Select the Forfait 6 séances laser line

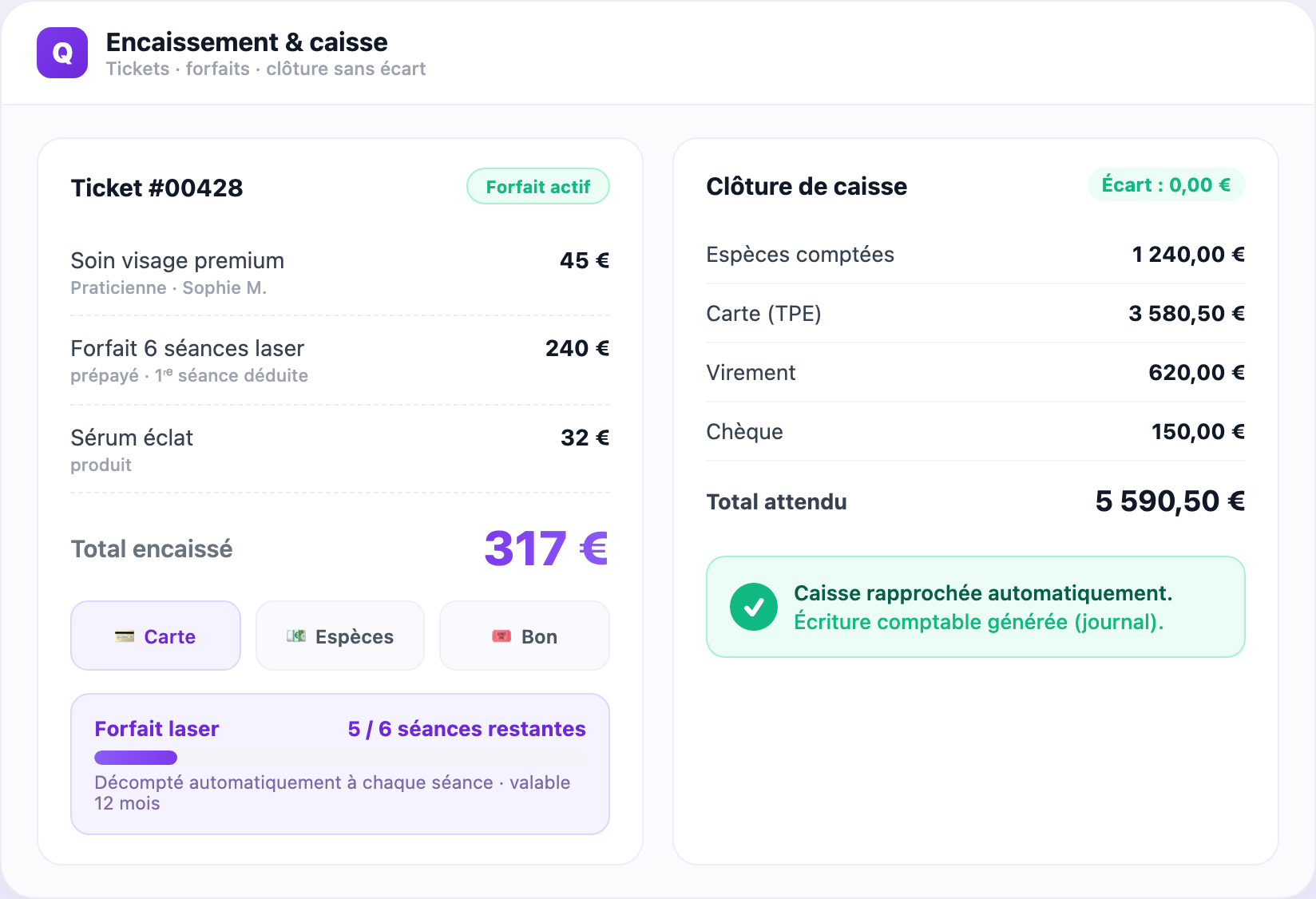340,360
